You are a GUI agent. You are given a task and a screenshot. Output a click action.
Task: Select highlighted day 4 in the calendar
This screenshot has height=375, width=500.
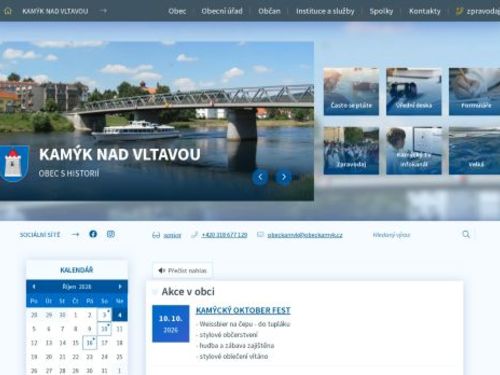[120, 315]
